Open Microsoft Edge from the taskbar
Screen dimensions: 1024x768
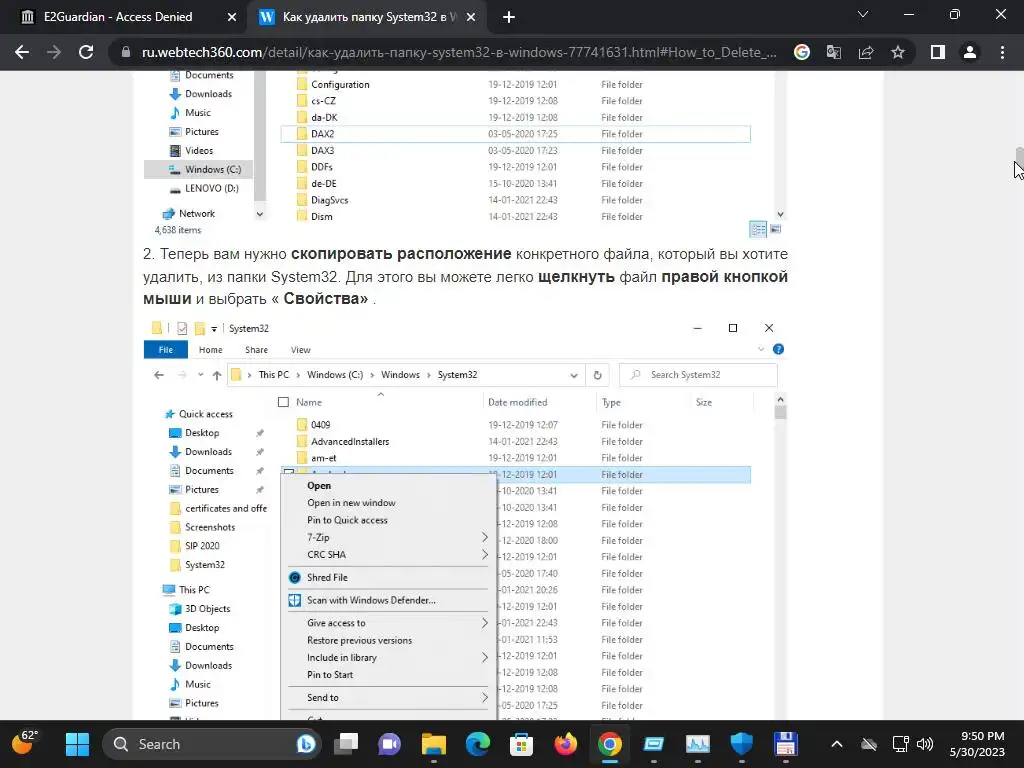click(x=477, y=744)
